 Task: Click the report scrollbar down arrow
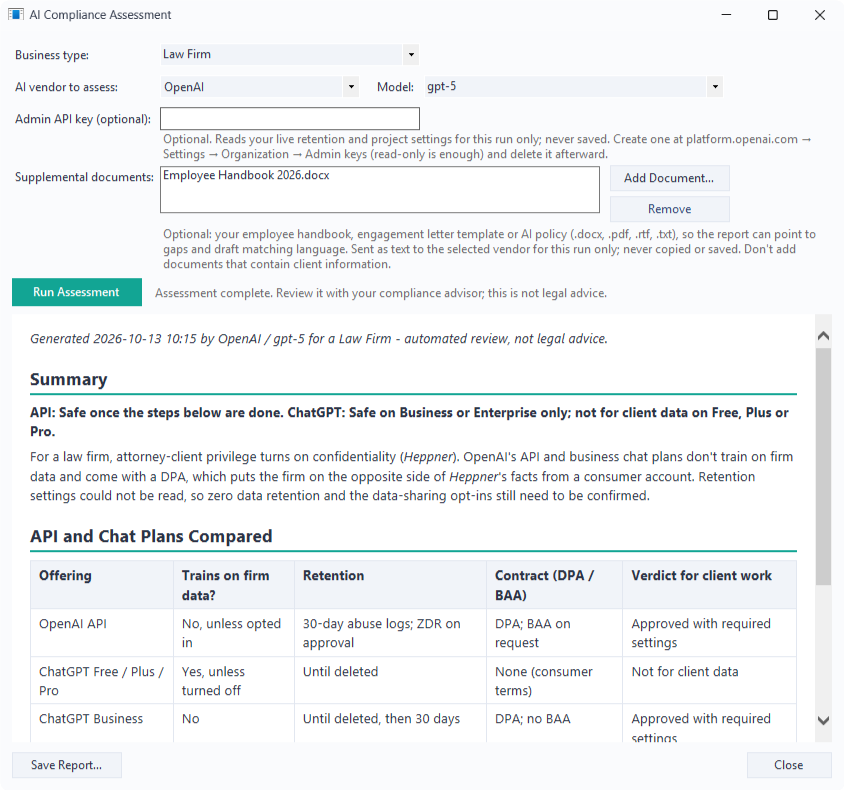(823, 720)
